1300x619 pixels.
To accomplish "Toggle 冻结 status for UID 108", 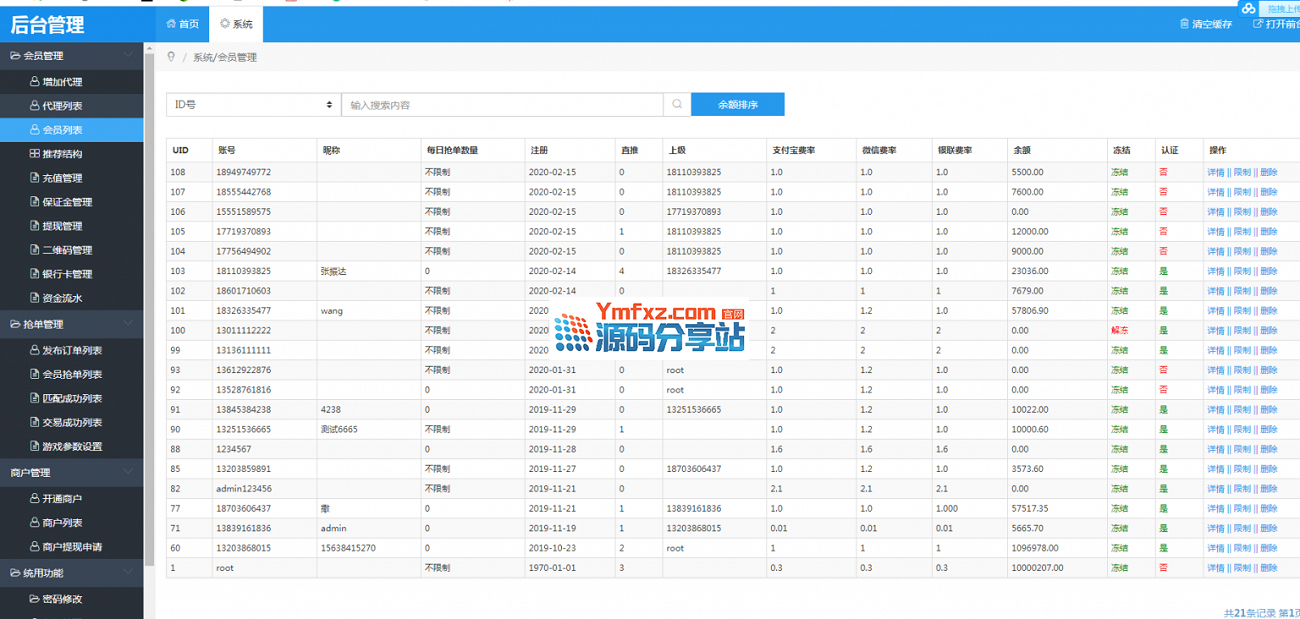I will click(x=1119, y=172).
